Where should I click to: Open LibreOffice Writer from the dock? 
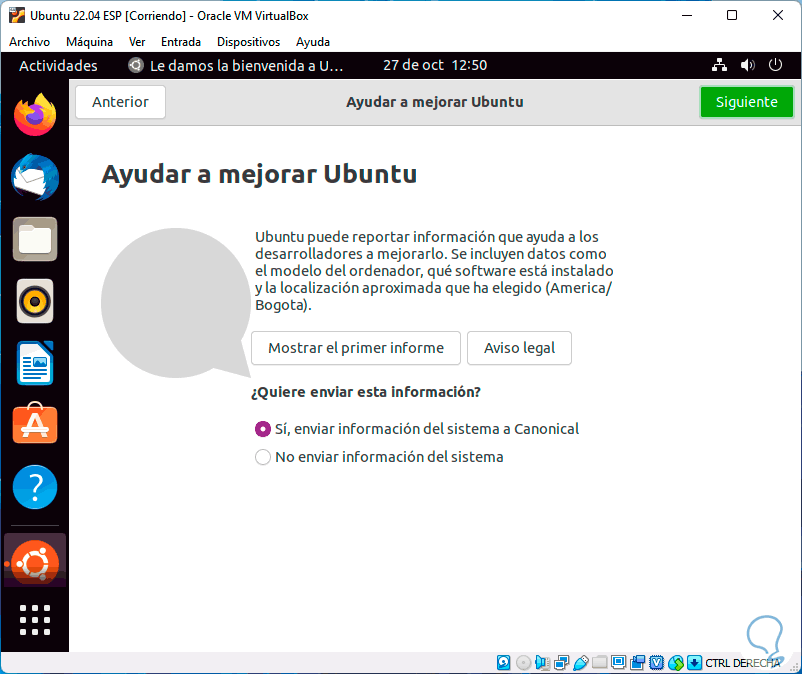click(35, 363)
